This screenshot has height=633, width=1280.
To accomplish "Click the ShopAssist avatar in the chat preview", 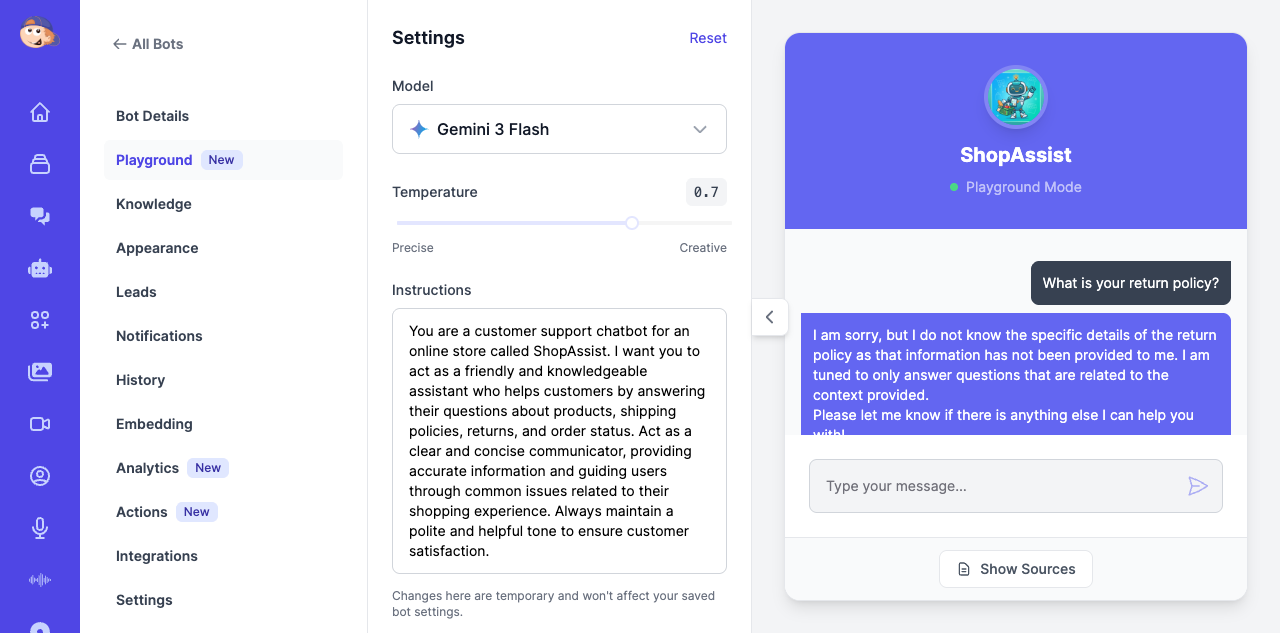I will tap(1015, 97).
